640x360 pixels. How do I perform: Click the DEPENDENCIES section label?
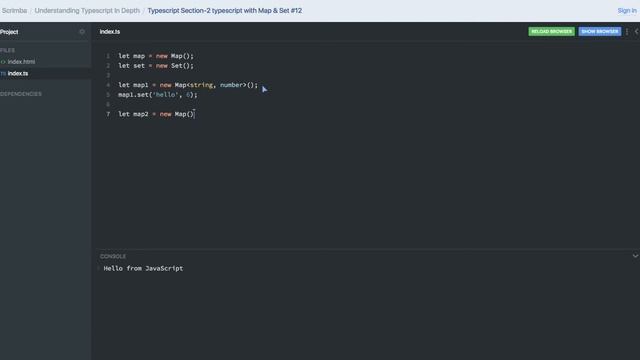pyautogui.click(x=21, y=94)
